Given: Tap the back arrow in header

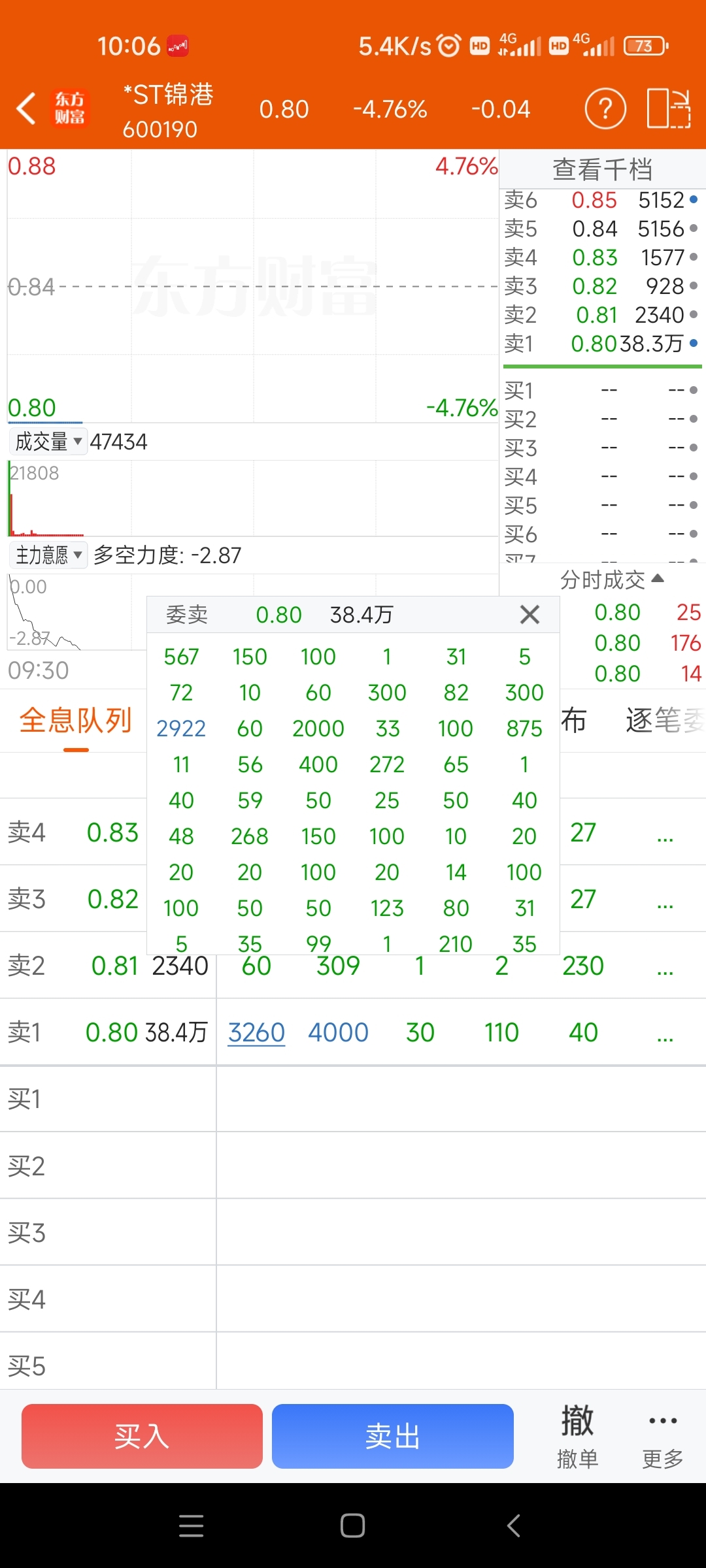Looking at the screenshot, I should click(x=26, y=108).
